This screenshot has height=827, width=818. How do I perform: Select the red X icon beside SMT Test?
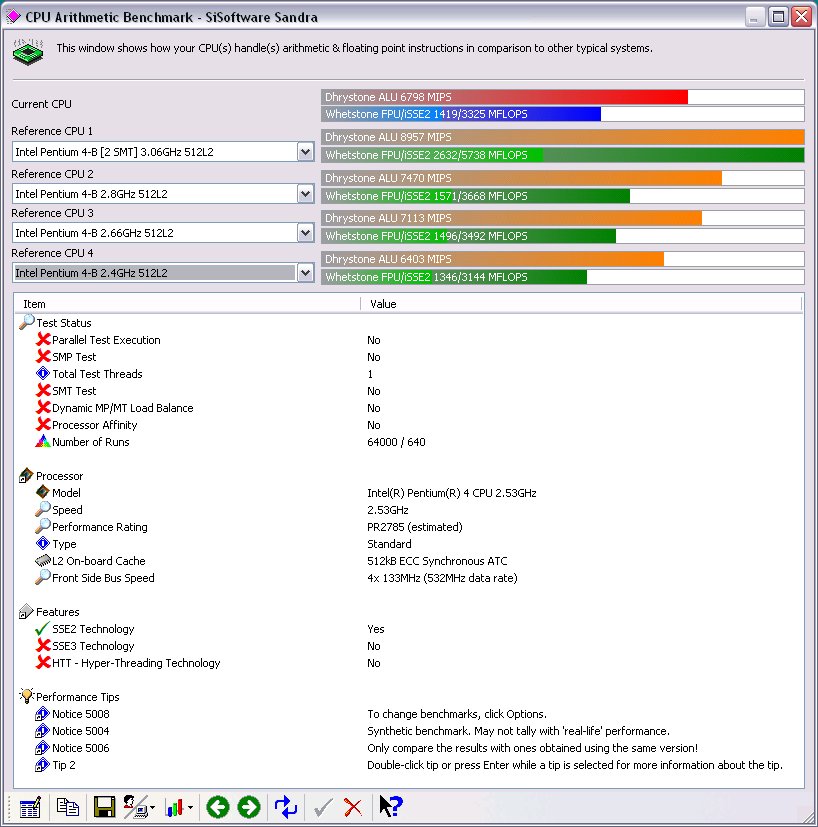pos(43,391)
